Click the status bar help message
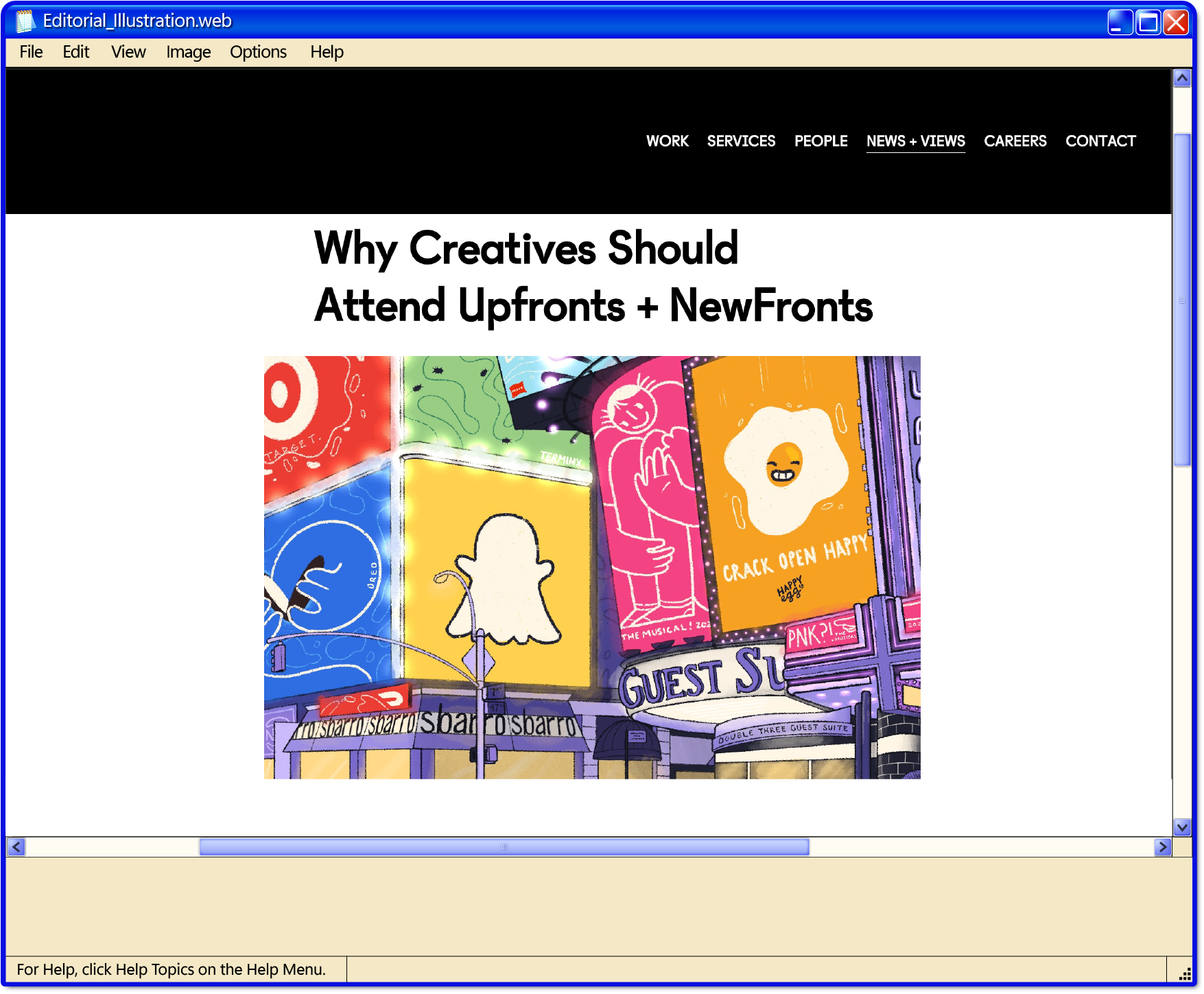Viewport: 1204px width, 994px height. pyautogui.click(x=172, y=969)
